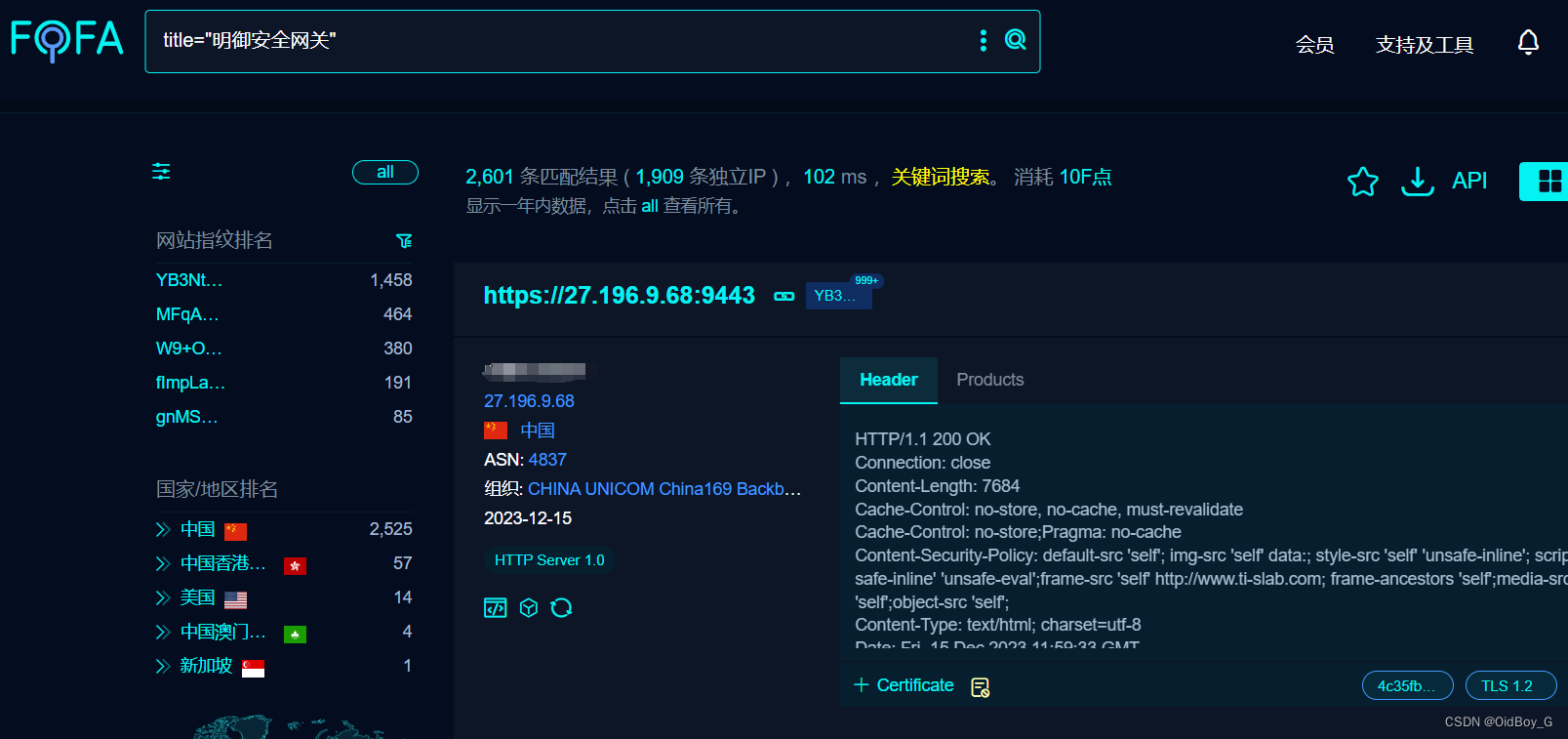This screenshot has height=739, width=1568.
Task: Select YB3Nt... fingerprint row
Action: click(x=284, y=280)
